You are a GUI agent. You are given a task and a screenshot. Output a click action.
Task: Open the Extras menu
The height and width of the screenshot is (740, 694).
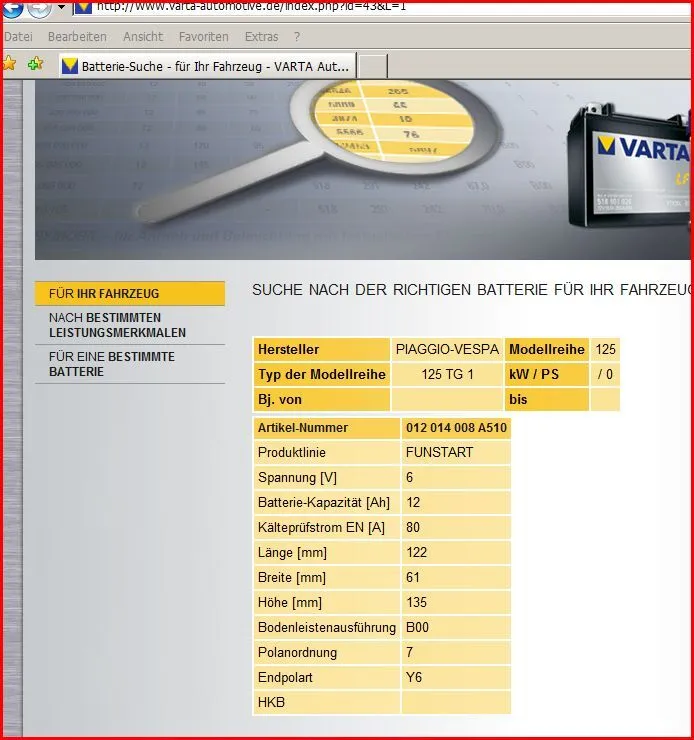point(261,37)
